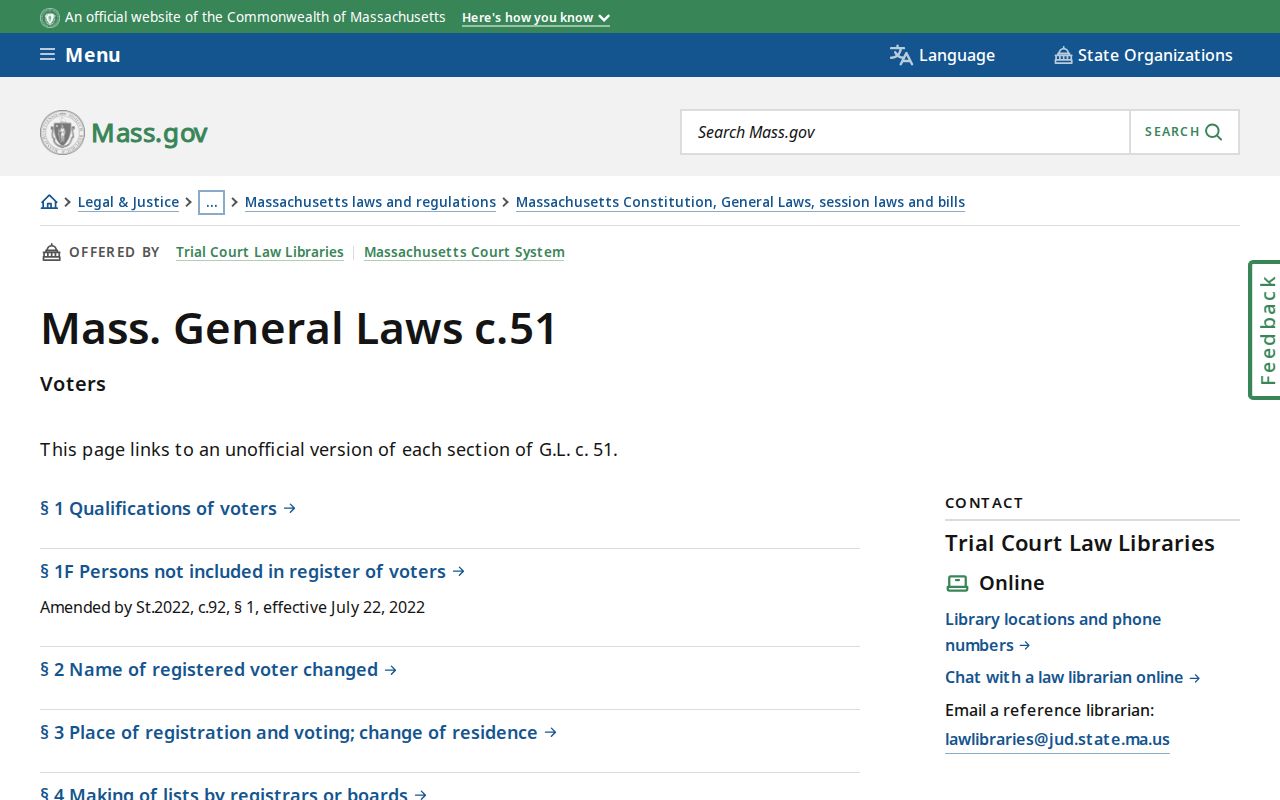Image resolution: width=1280 pixels, height=800 pixels.
Task: Go to home via breadcrumb house icon
Action: 49,202
